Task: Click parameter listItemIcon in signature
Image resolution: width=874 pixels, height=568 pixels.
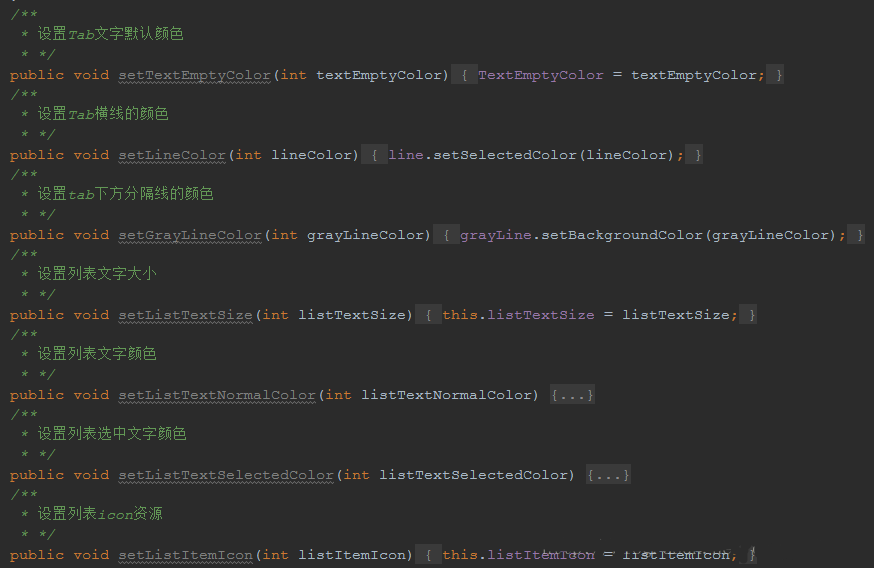Action: coord(352,555)
